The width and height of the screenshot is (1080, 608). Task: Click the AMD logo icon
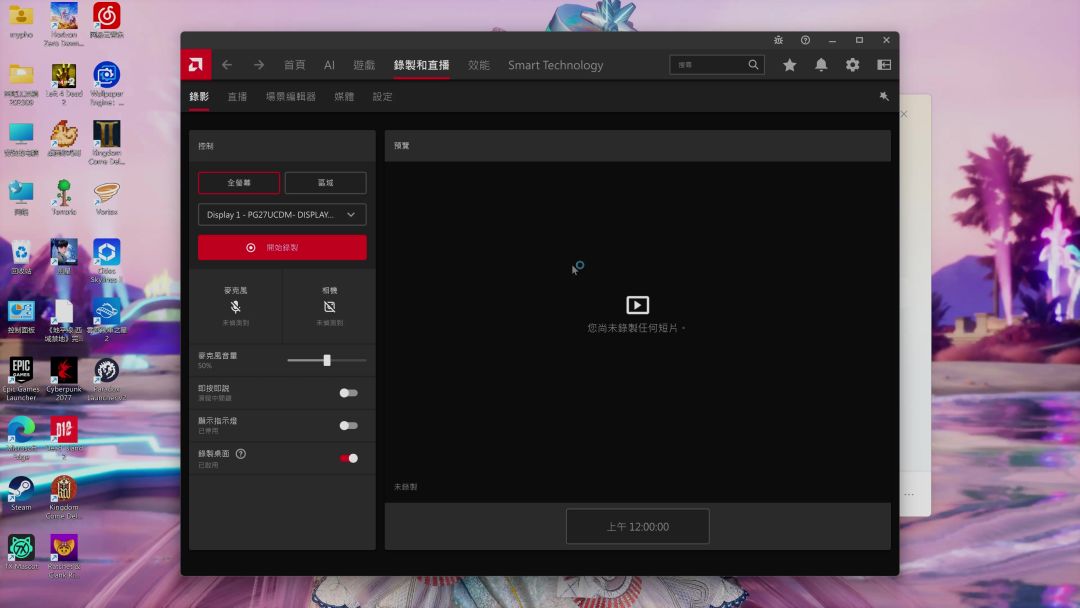(196, 65)
